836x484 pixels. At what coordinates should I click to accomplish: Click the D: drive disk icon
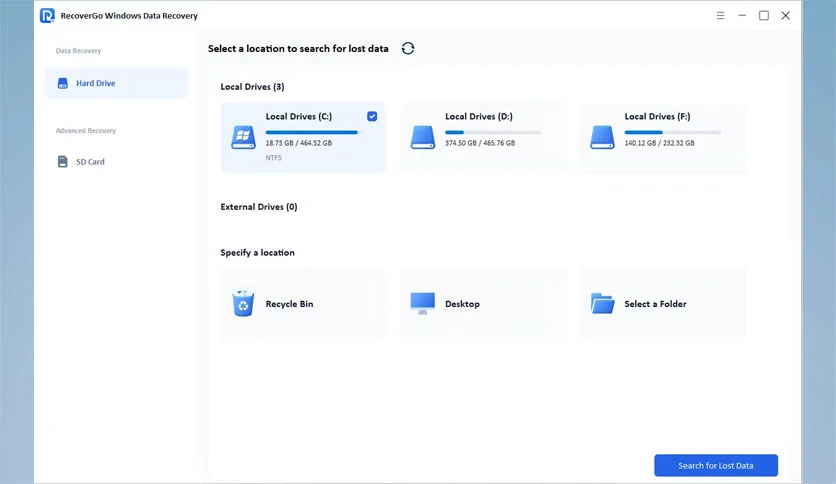(423, 137)
